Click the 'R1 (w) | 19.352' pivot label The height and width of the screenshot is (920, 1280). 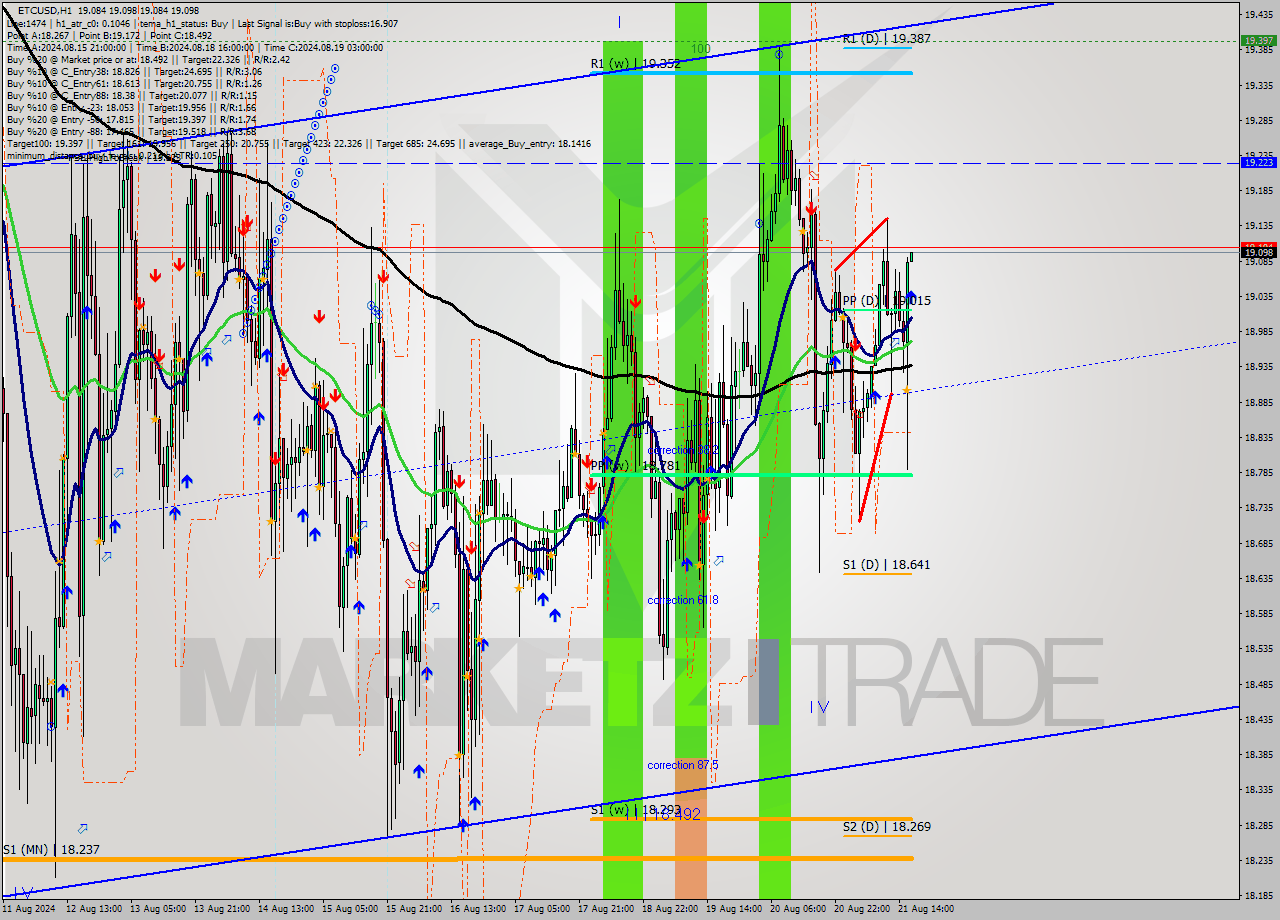[635, 63]
